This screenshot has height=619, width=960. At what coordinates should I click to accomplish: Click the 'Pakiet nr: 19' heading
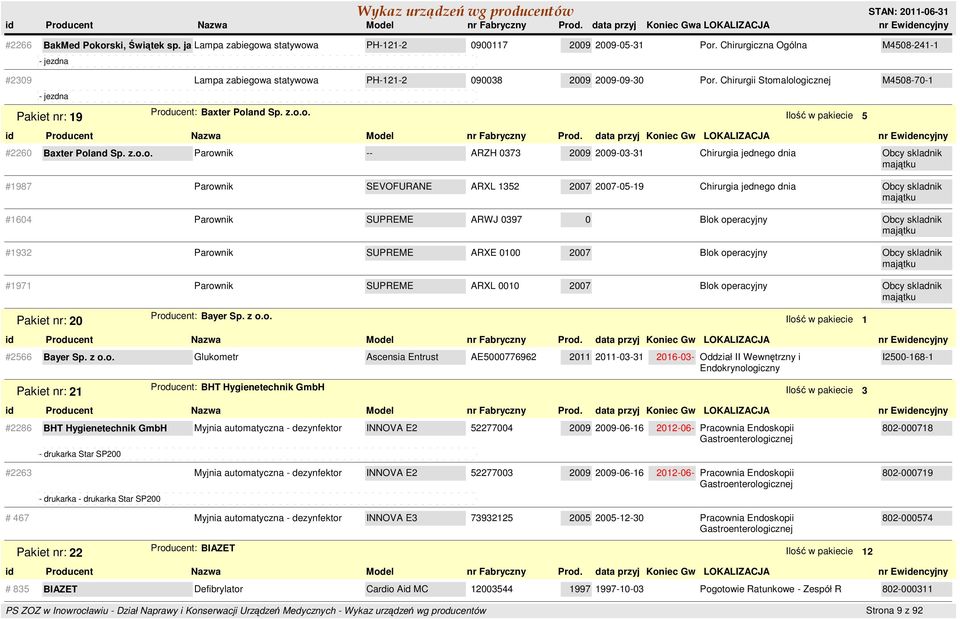(x=49, y=117)
